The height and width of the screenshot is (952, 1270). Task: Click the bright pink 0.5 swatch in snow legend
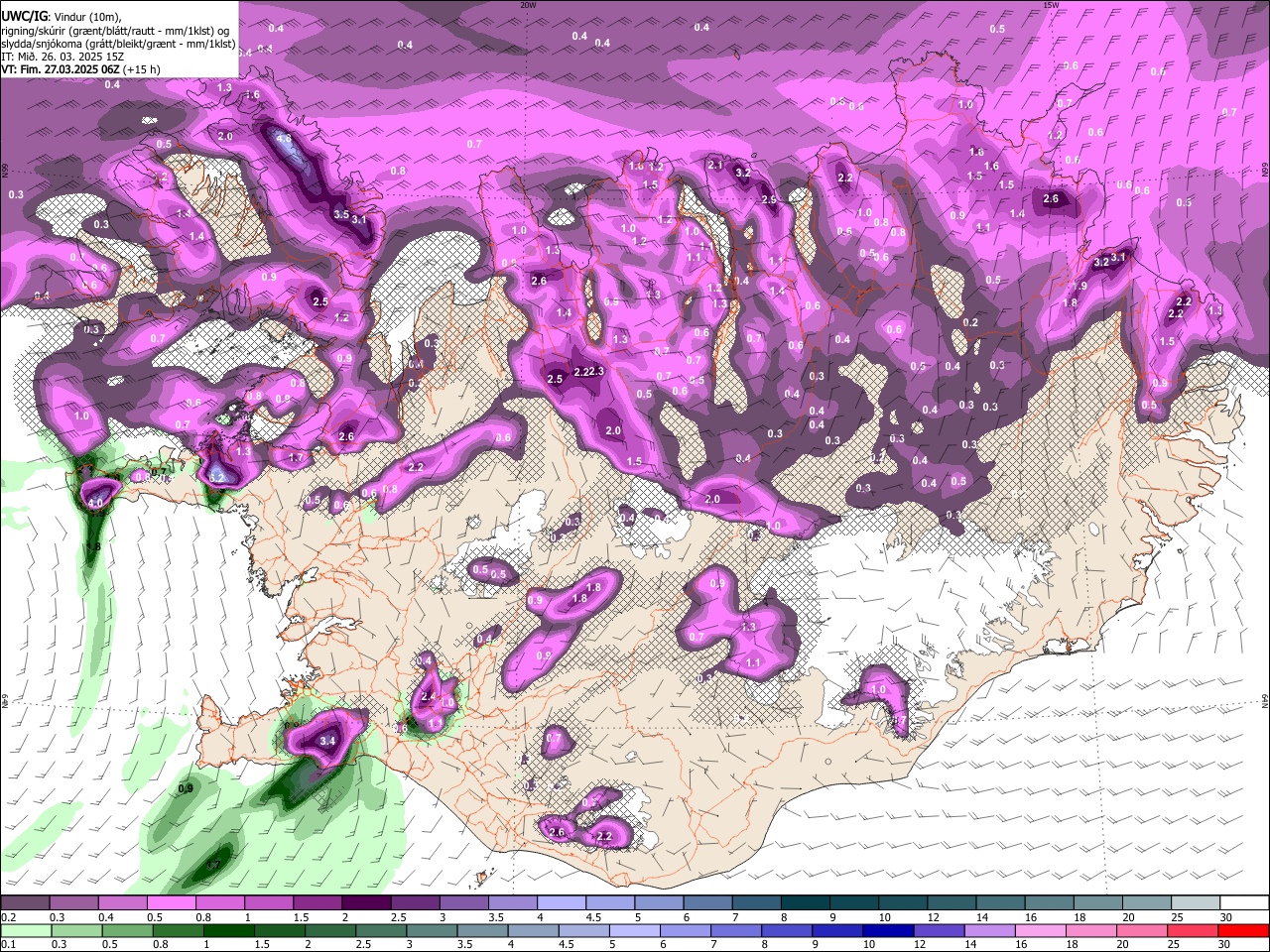click(171, 903)
